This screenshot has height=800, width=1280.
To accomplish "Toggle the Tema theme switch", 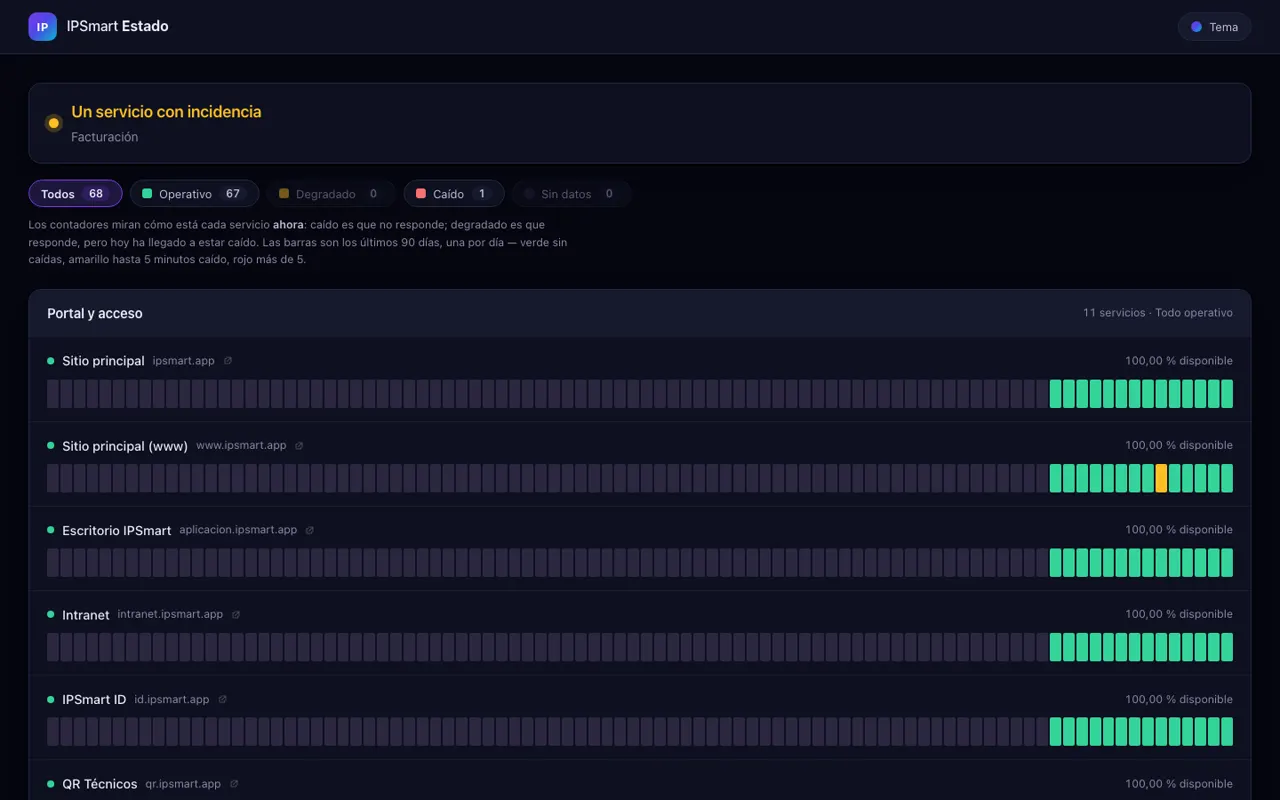I will point(1214,27).
